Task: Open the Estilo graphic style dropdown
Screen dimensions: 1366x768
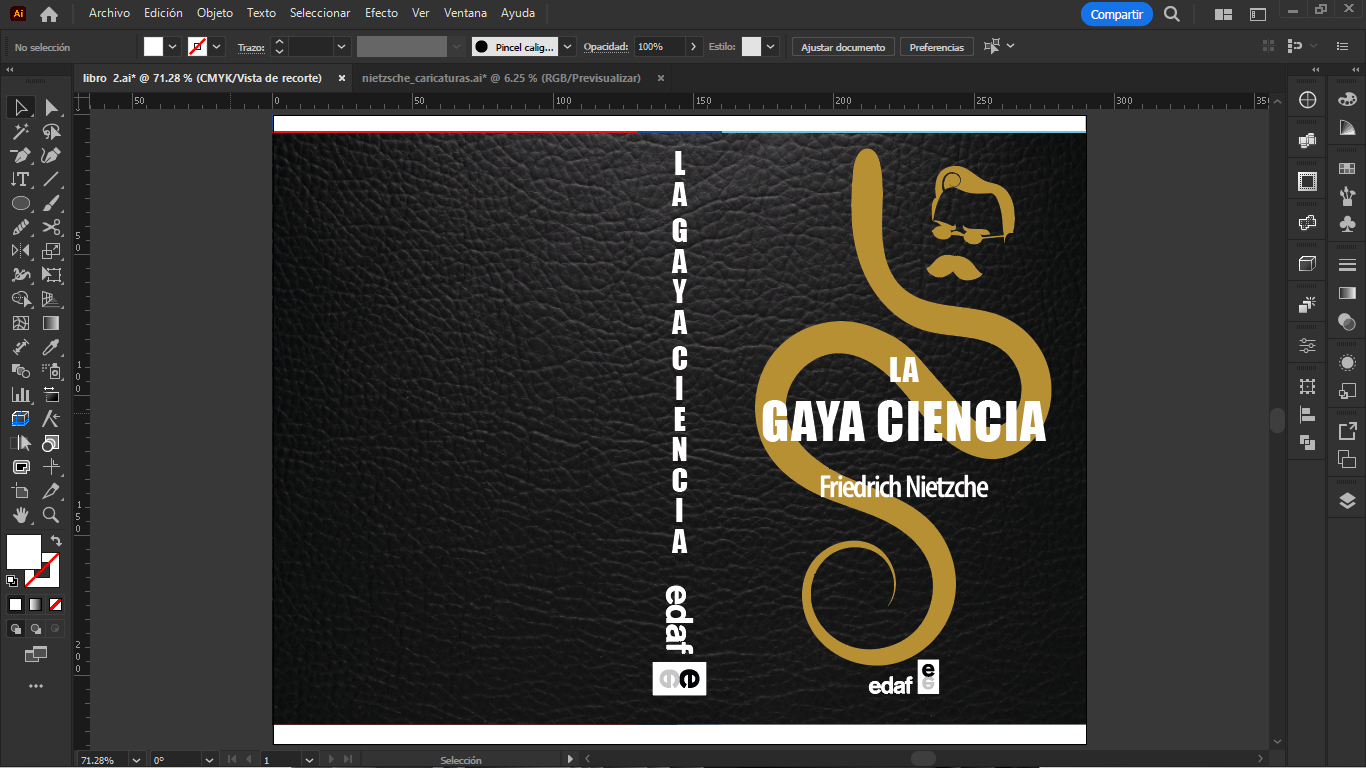Action: coord(771,47)
